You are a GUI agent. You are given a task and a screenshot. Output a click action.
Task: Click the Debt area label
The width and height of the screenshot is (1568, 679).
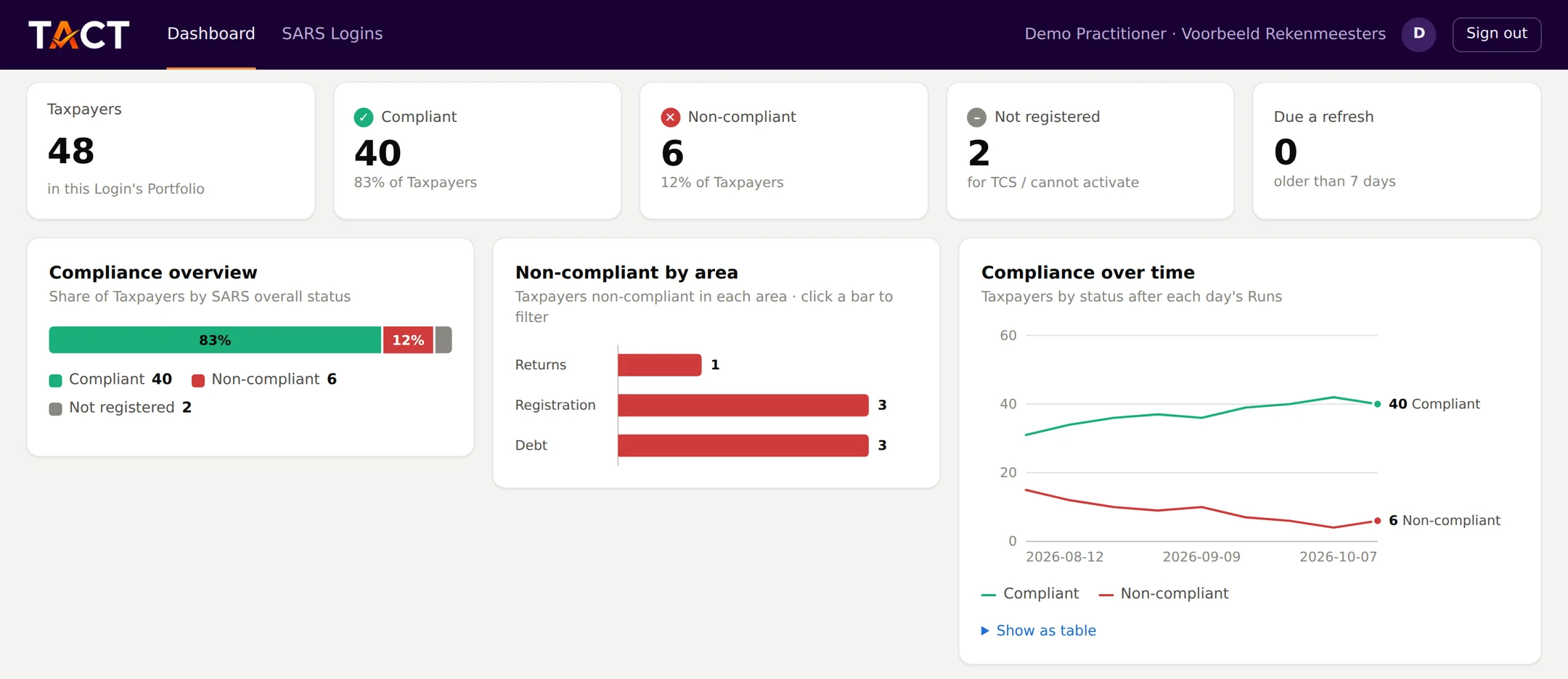(531, 445)
